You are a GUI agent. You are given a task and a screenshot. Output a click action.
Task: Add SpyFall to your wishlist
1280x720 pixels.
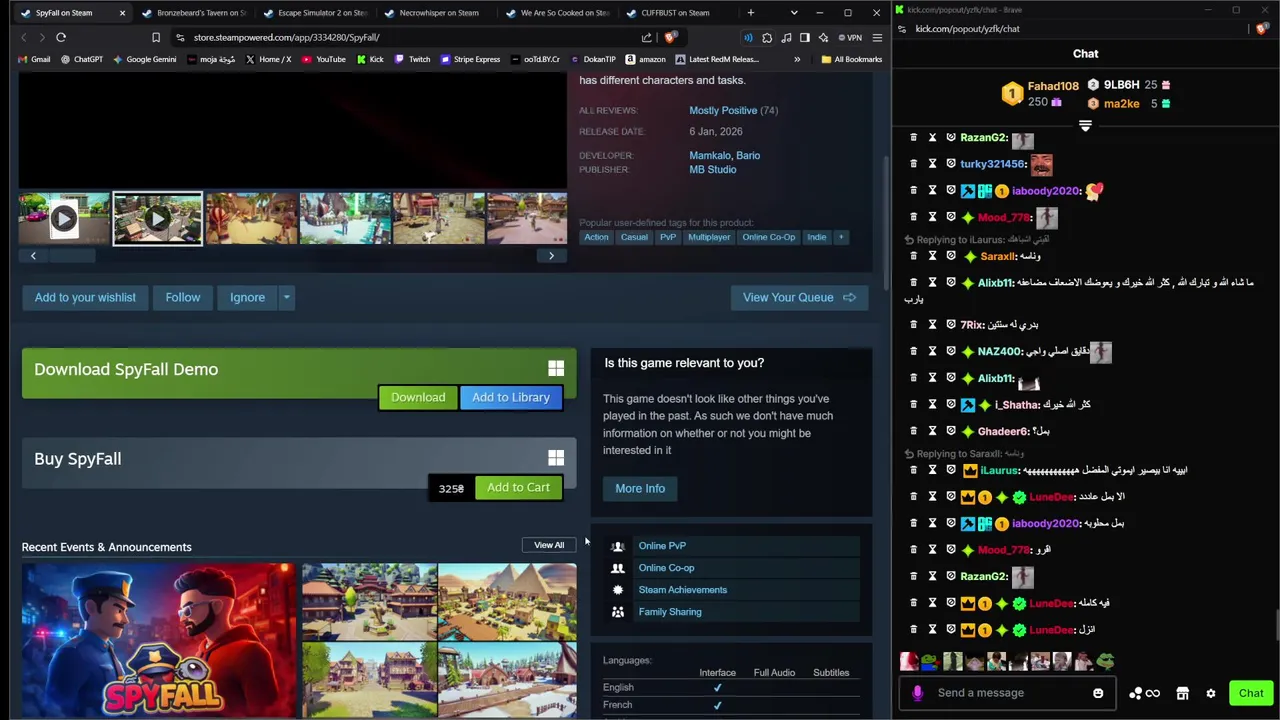85,297
